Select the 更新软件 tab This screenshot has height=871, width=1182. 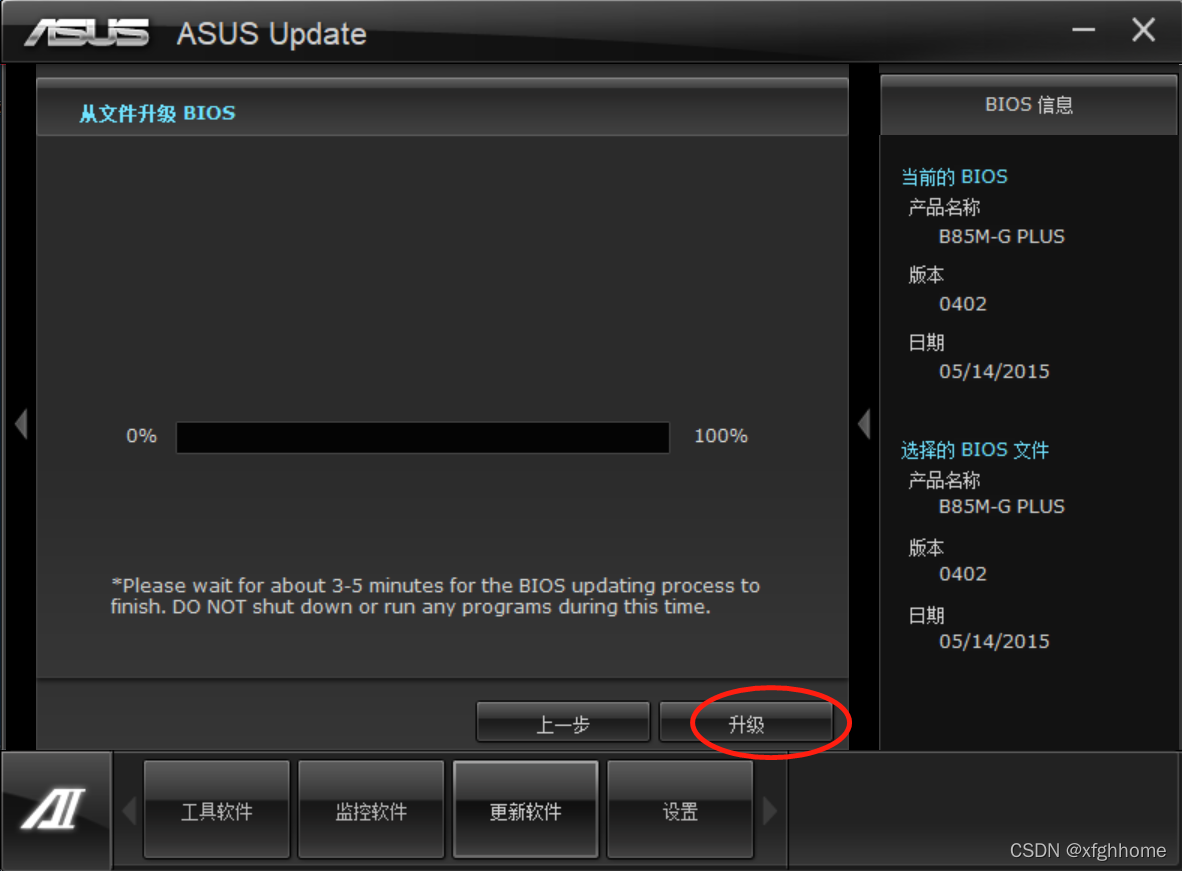pos(525,809)
